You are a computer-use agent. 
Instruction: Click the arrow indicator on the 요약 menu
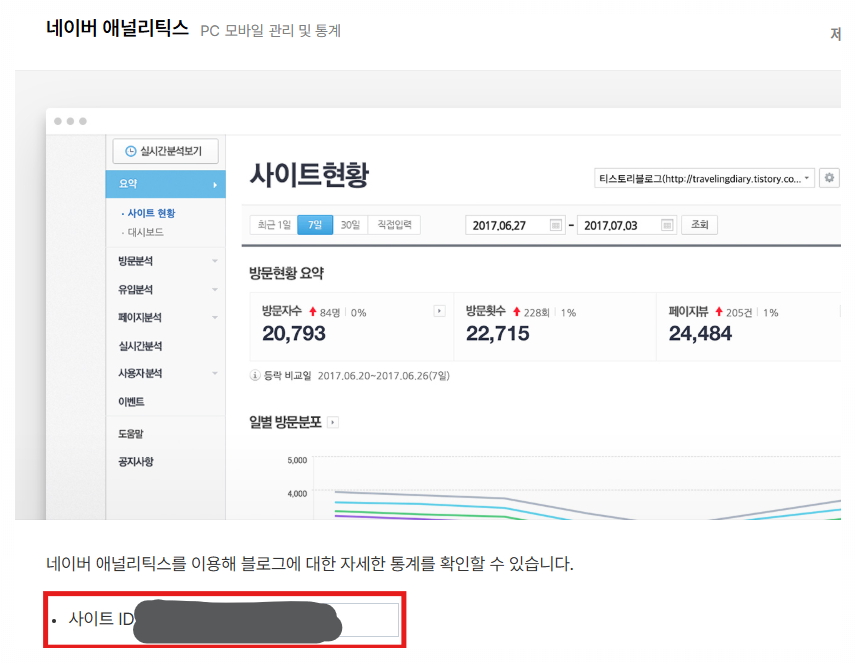217,183
